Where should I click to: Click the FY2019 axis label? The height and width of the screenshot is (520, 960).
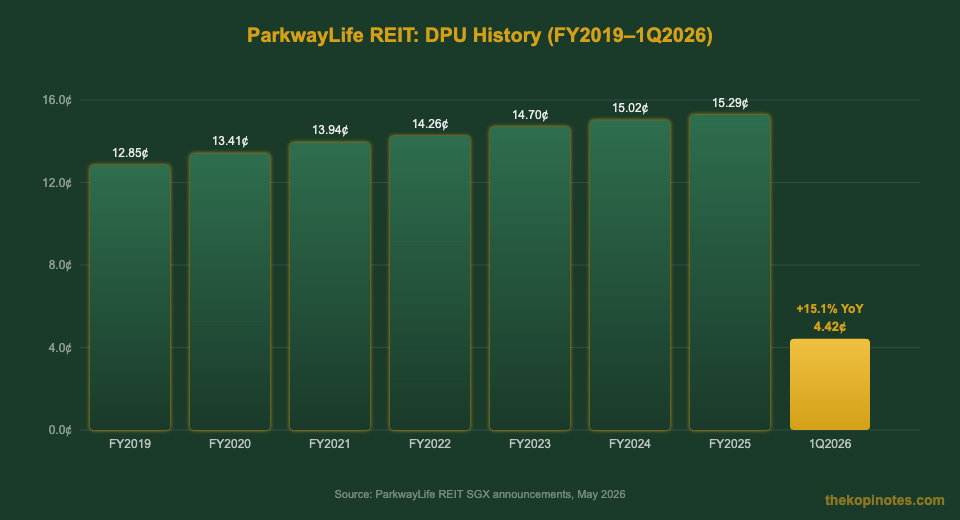click(130, 443)
